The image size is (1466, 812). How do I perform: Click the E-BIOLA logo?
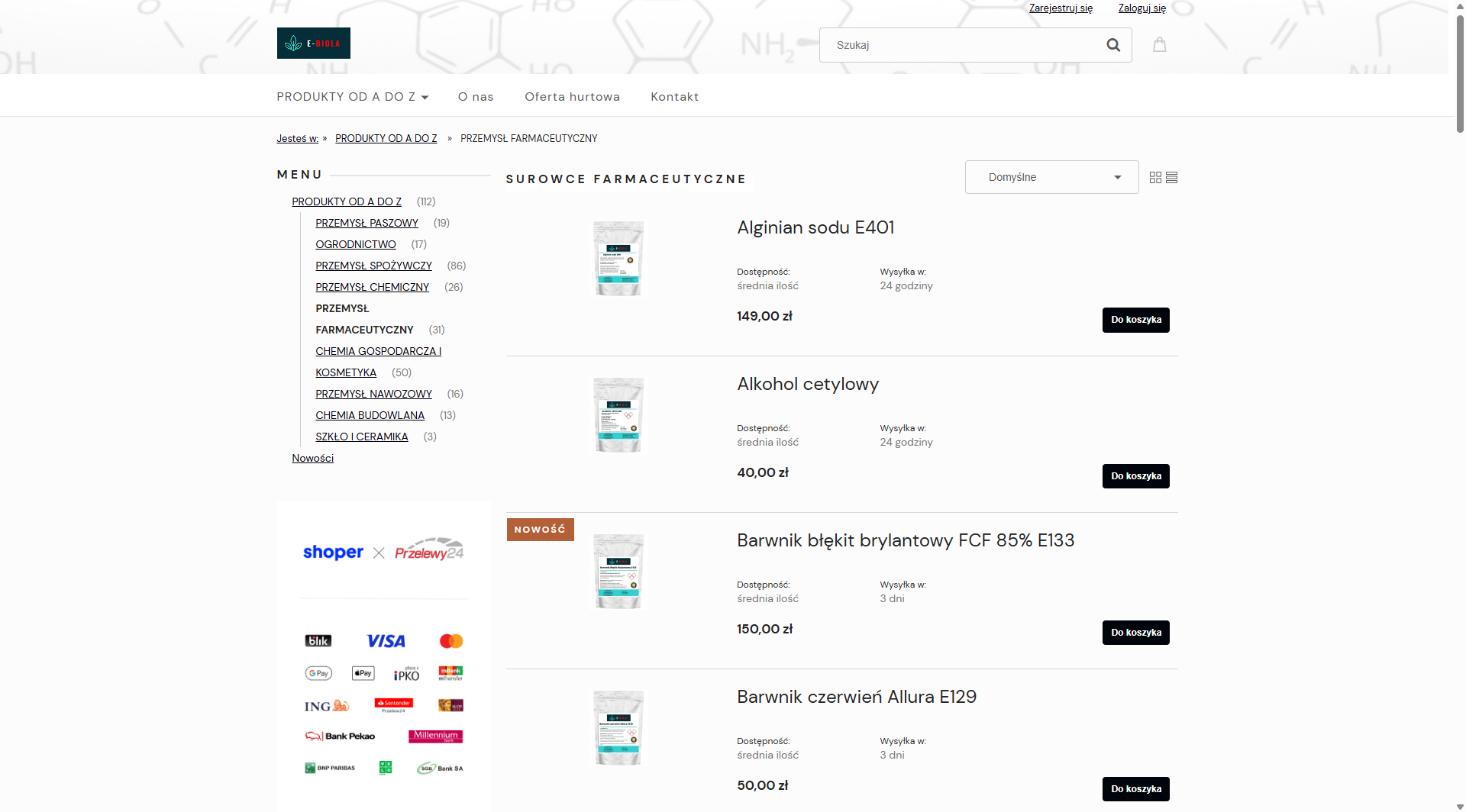(313, 43)
